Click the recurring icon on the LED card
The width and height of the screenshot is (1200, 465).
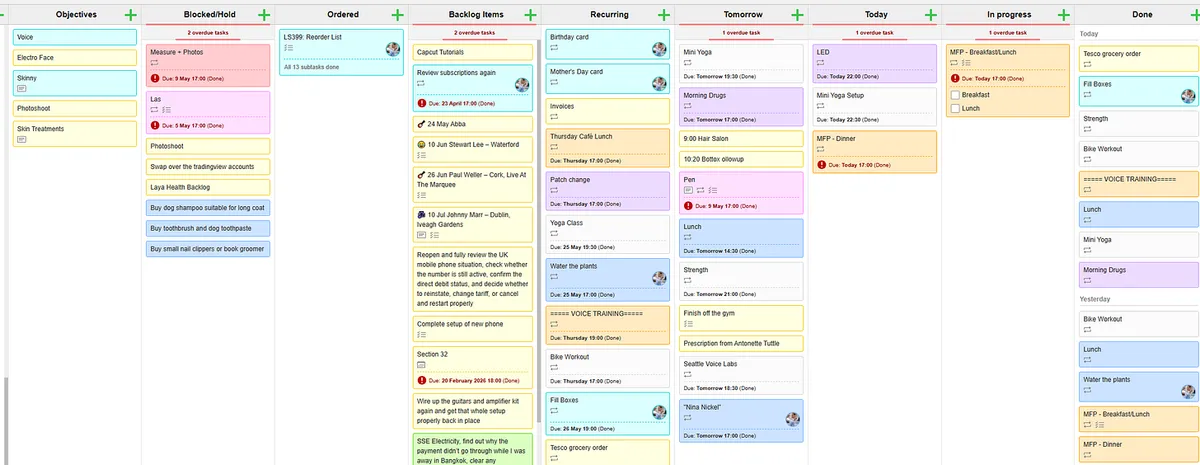click(x=822, y=62)
